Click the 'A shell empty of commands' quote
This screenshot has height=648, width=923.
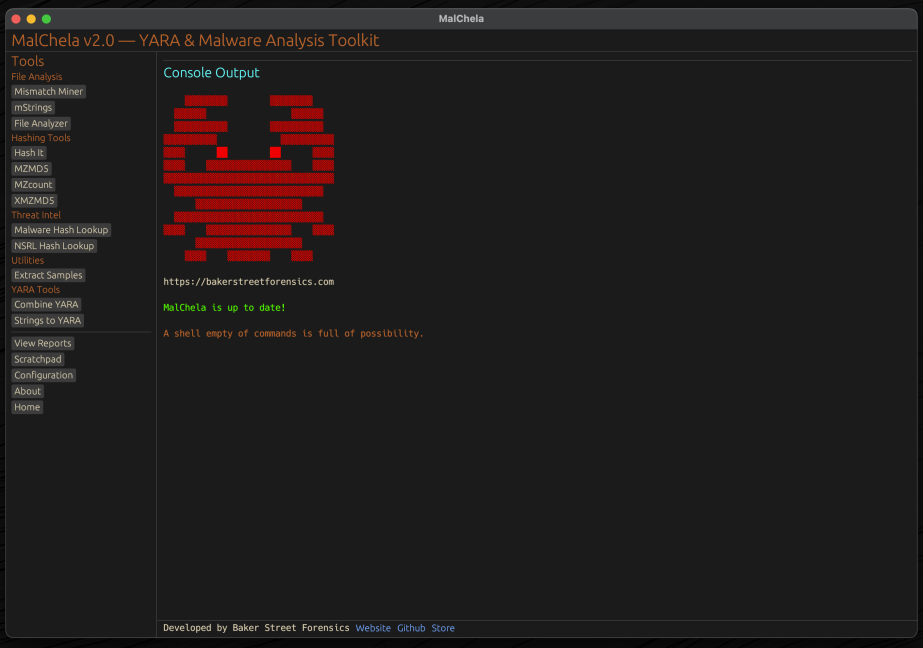click(x=293, y=334)
